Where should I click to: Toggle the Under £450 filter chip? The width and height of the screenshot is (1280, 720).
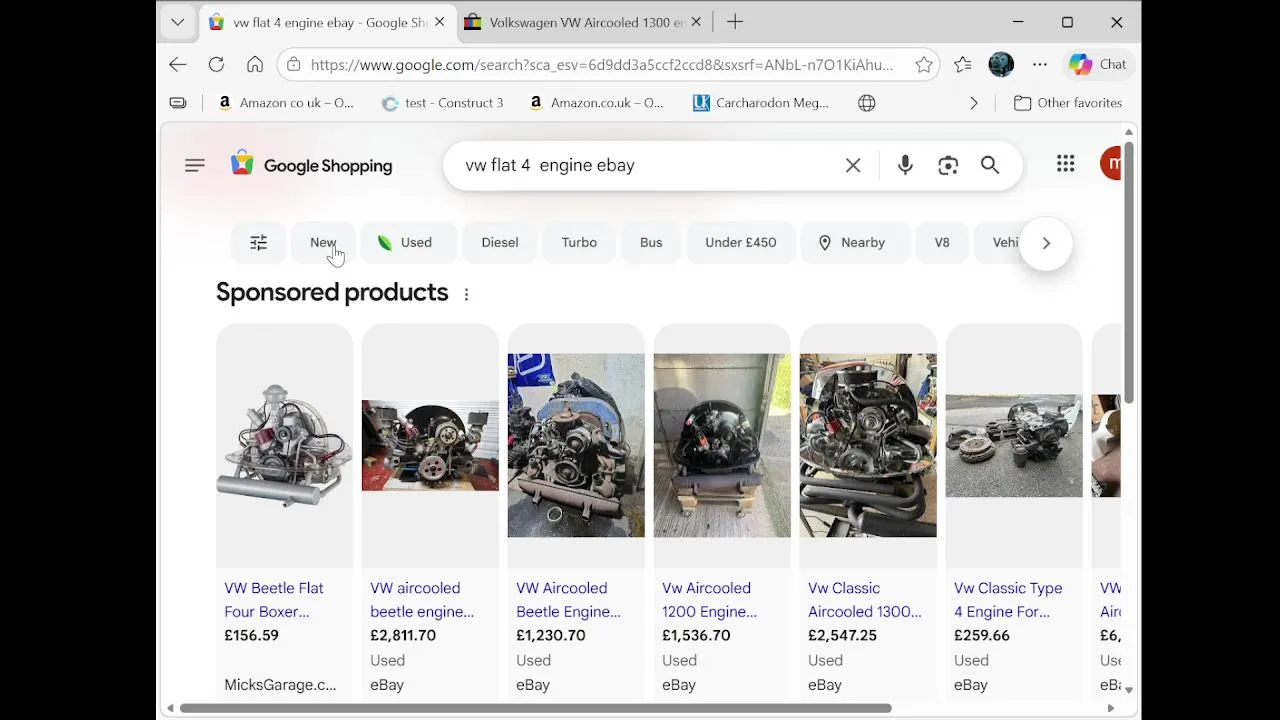(x=741, y=243)
